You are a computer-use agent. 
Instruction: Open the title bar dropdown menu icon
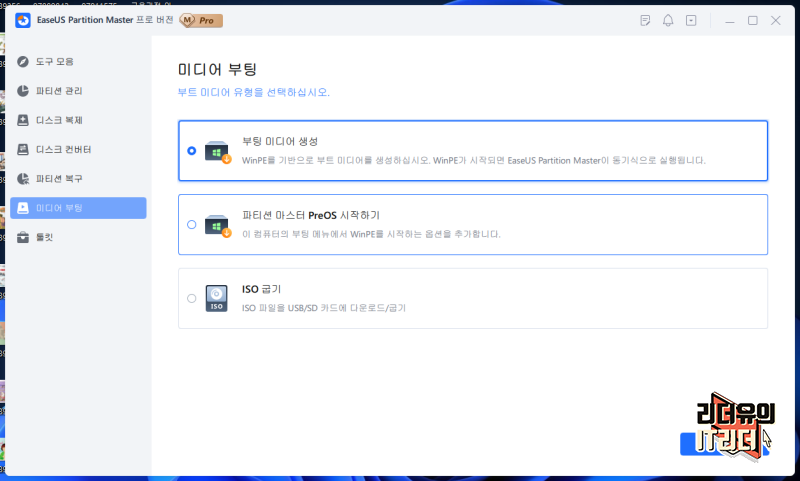(x=691, y=20)
